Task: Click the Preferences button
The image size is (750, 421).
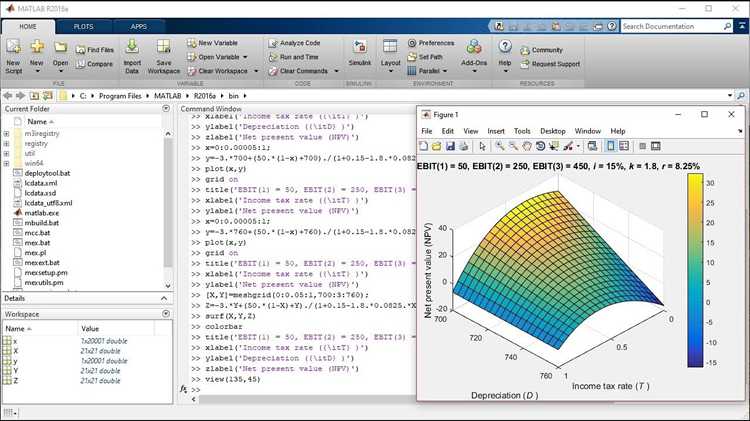Action: [431, 43]
